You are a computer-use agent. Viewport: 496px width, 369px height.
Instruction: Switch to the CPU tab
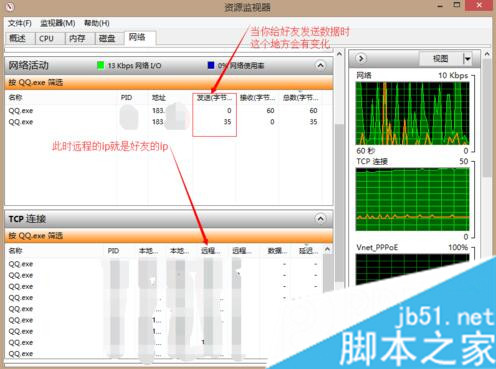(x=50, y=38)
